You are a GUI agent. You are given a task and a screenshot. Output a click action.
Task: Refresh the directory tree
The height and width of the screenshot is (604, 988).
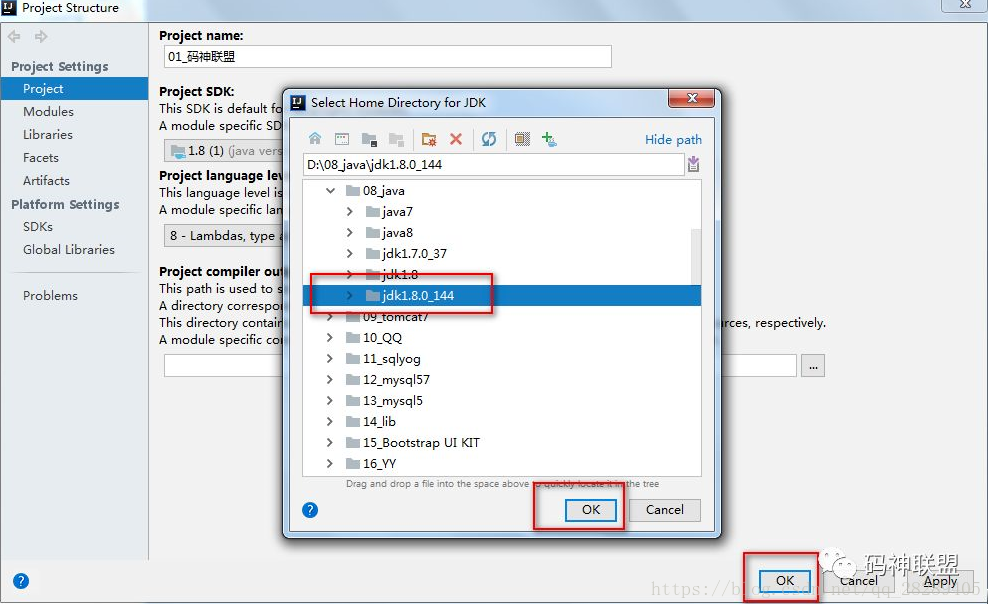pyautogui.click(x=489, y=139)
